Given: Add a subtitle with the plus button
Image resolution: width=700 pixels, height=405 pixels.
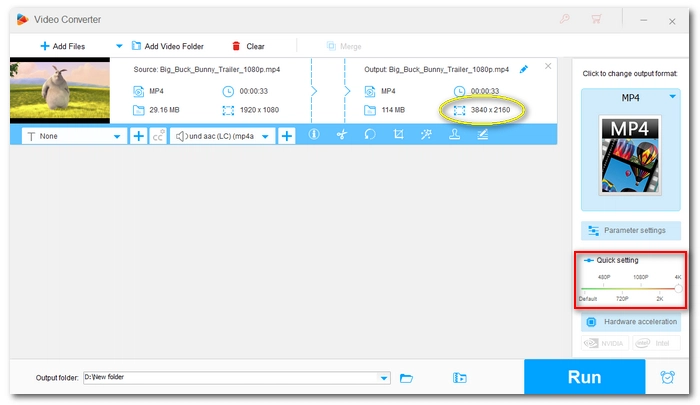Looking at the screenshot, I should (x=138, y=136).
